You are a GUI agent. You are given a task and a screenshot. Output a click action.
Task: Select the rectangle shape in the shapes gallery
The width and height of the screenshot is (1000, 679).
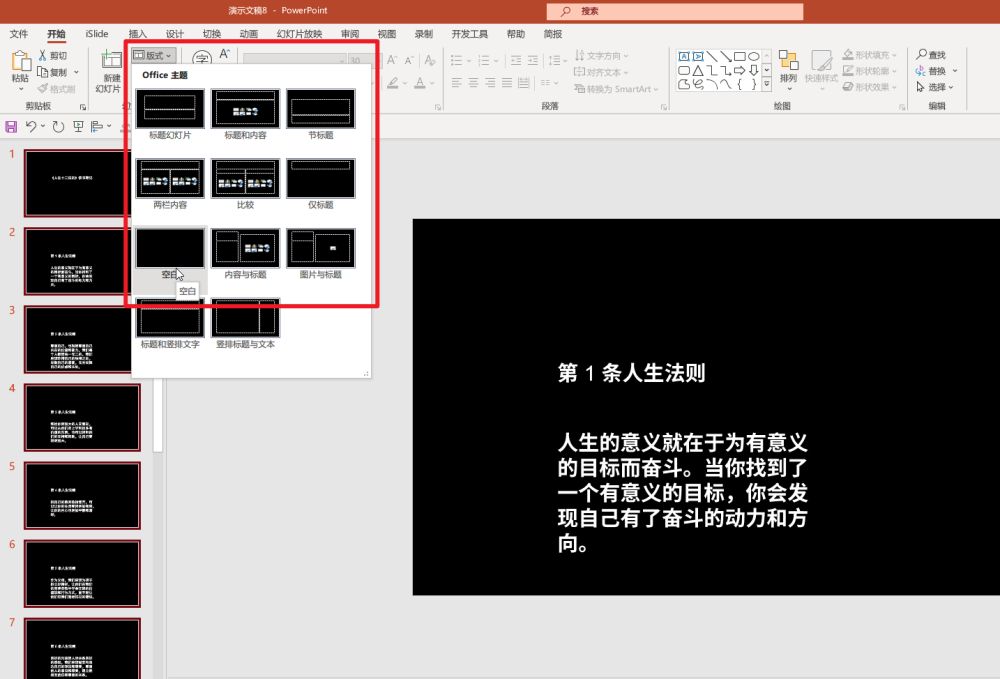pyautogui.click(x=741, y=55)
